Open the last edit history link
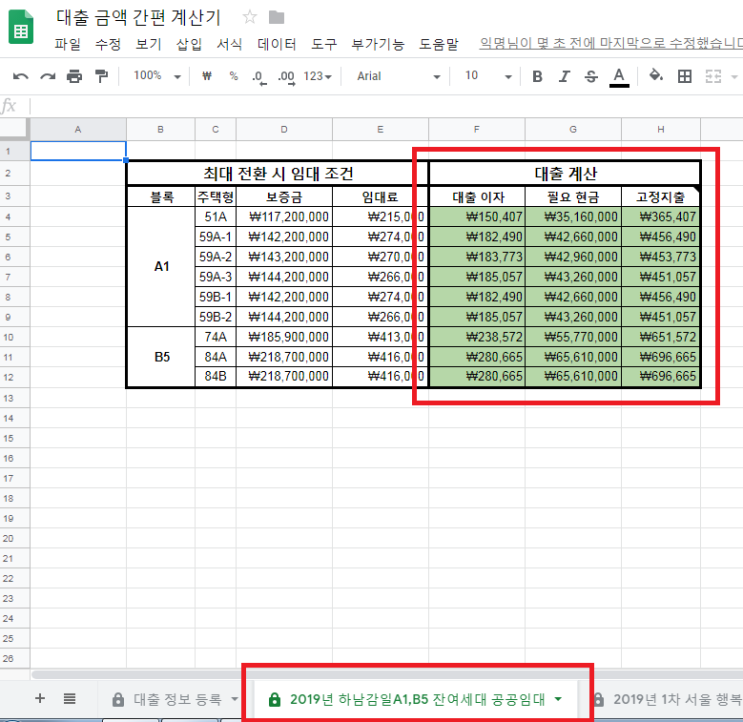The width and height of the screenshot is (743, 722). click(x=611, y=43)
